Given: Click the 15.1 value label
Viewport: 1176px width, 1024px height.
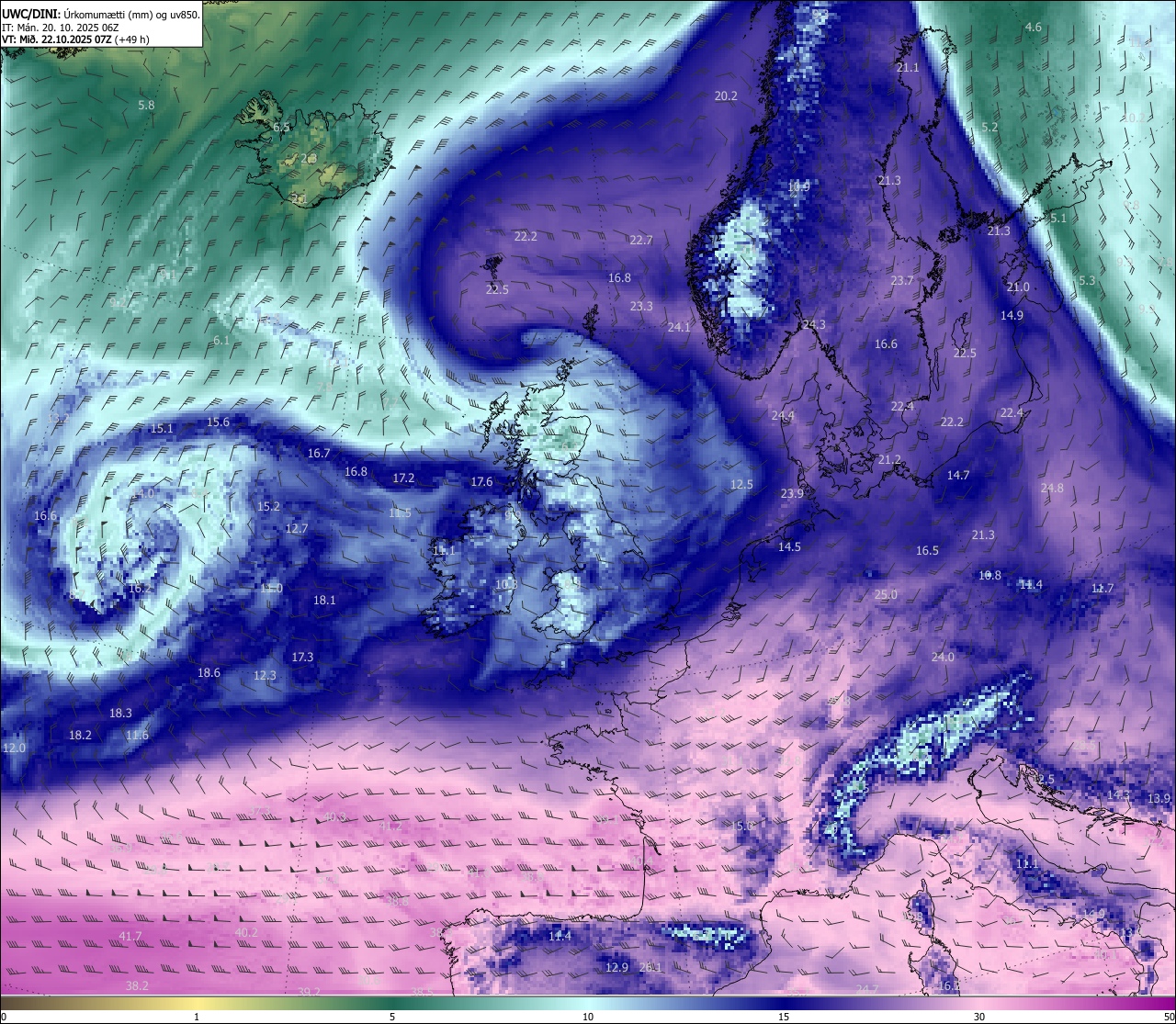Looking at the screenshot, I should pos(162,429).
